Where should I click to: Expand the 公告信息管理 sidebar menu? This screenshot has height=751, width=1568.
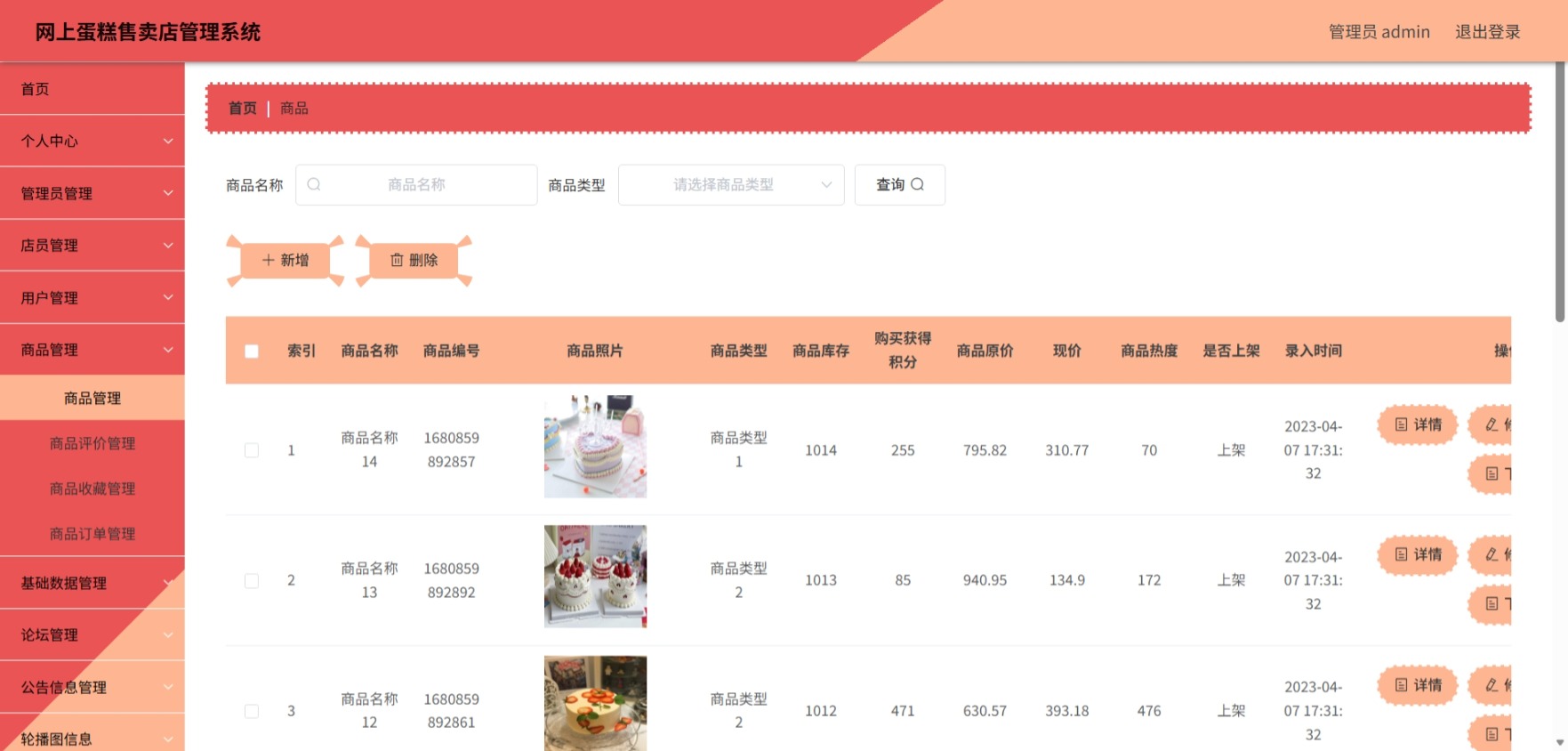click(x=92, y=687)
